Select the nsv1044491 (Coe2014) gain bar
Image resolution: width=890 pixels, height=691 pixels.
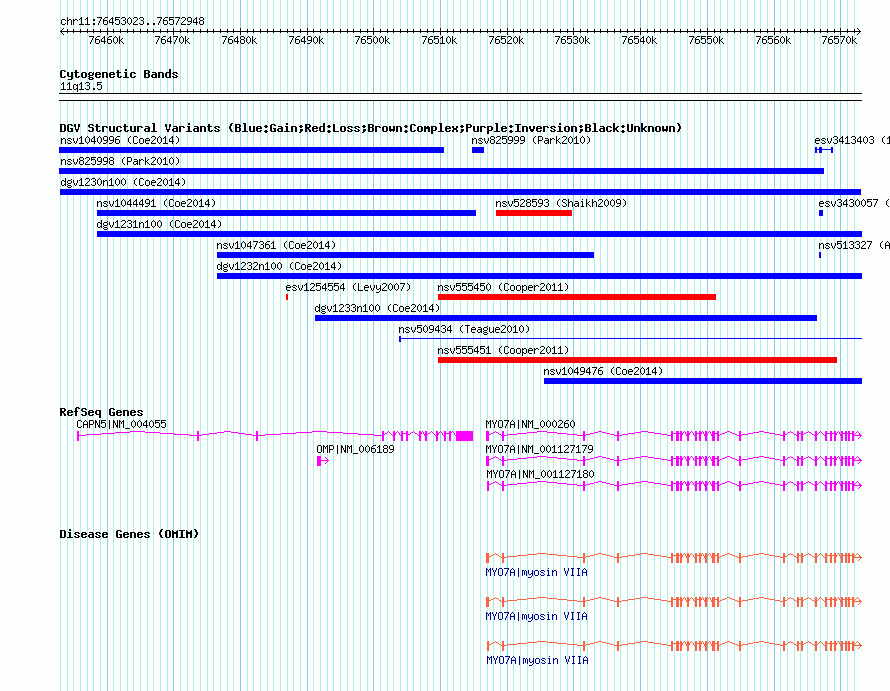coord(287,213)
